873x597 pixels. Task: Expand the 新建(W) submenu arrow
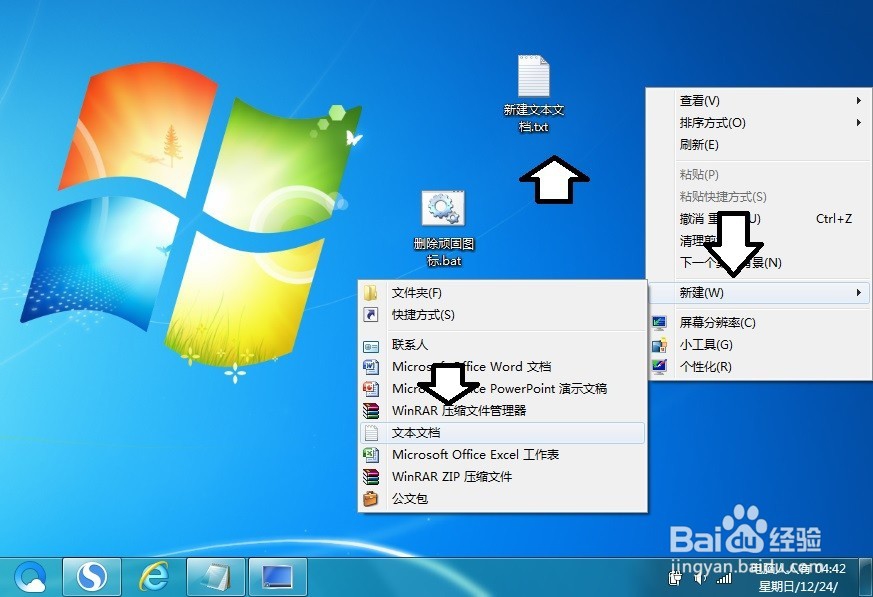pos(859,292)
